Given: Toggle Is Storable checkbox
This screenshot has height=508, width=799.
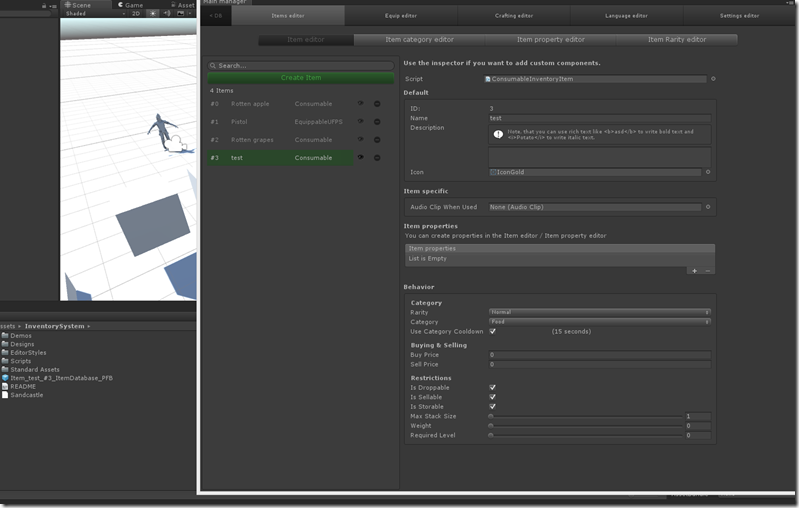Looking at the screenshot, I should 492,407.
